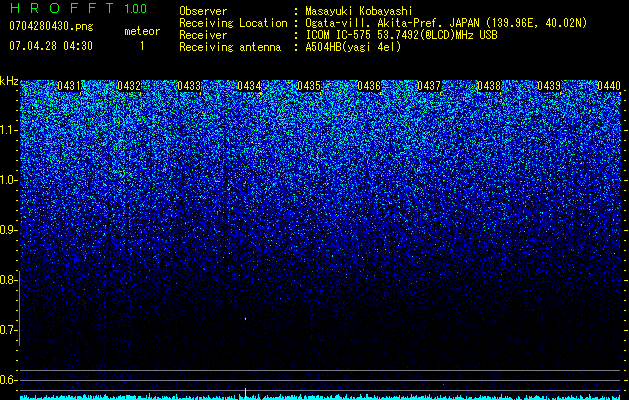Click the date stamp 07.04.28 04:30
The width and height of the screenshot is (629, 400).
coord(51,46)
